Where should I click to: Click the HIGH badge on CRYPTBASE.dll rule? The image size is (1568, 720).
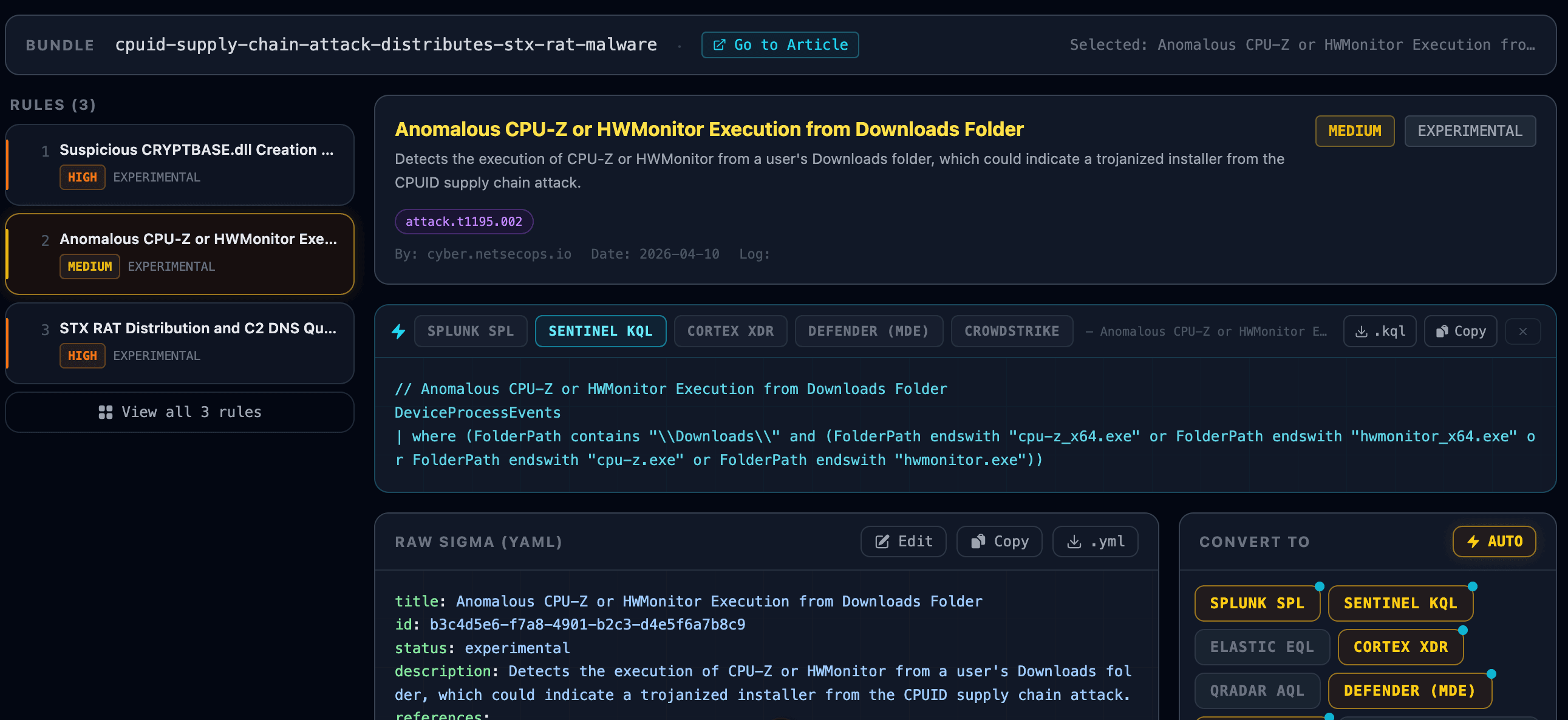[x=82, y=177]
